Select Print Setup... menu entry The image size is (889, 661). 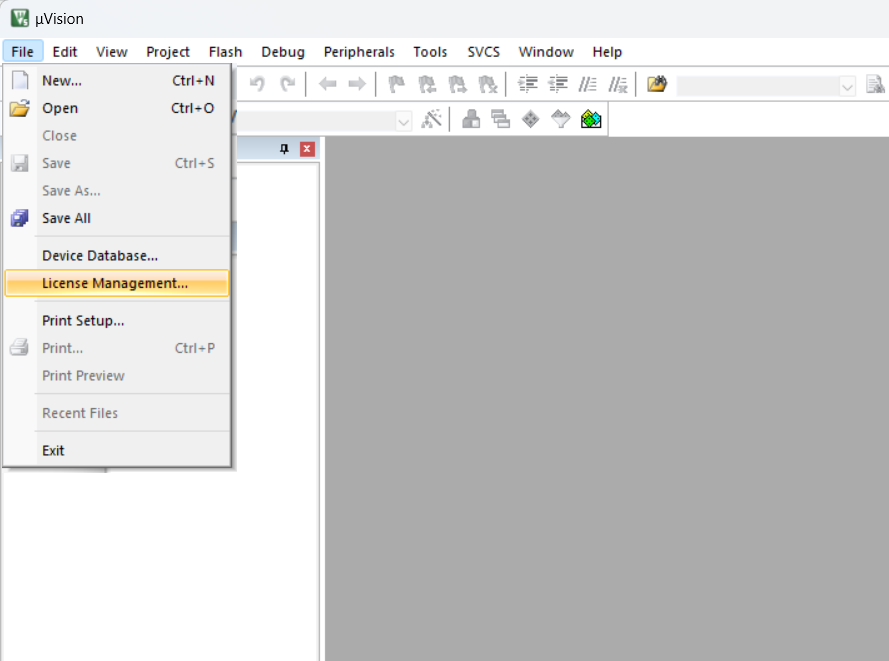pyautogui.click(x=117, y=320)
